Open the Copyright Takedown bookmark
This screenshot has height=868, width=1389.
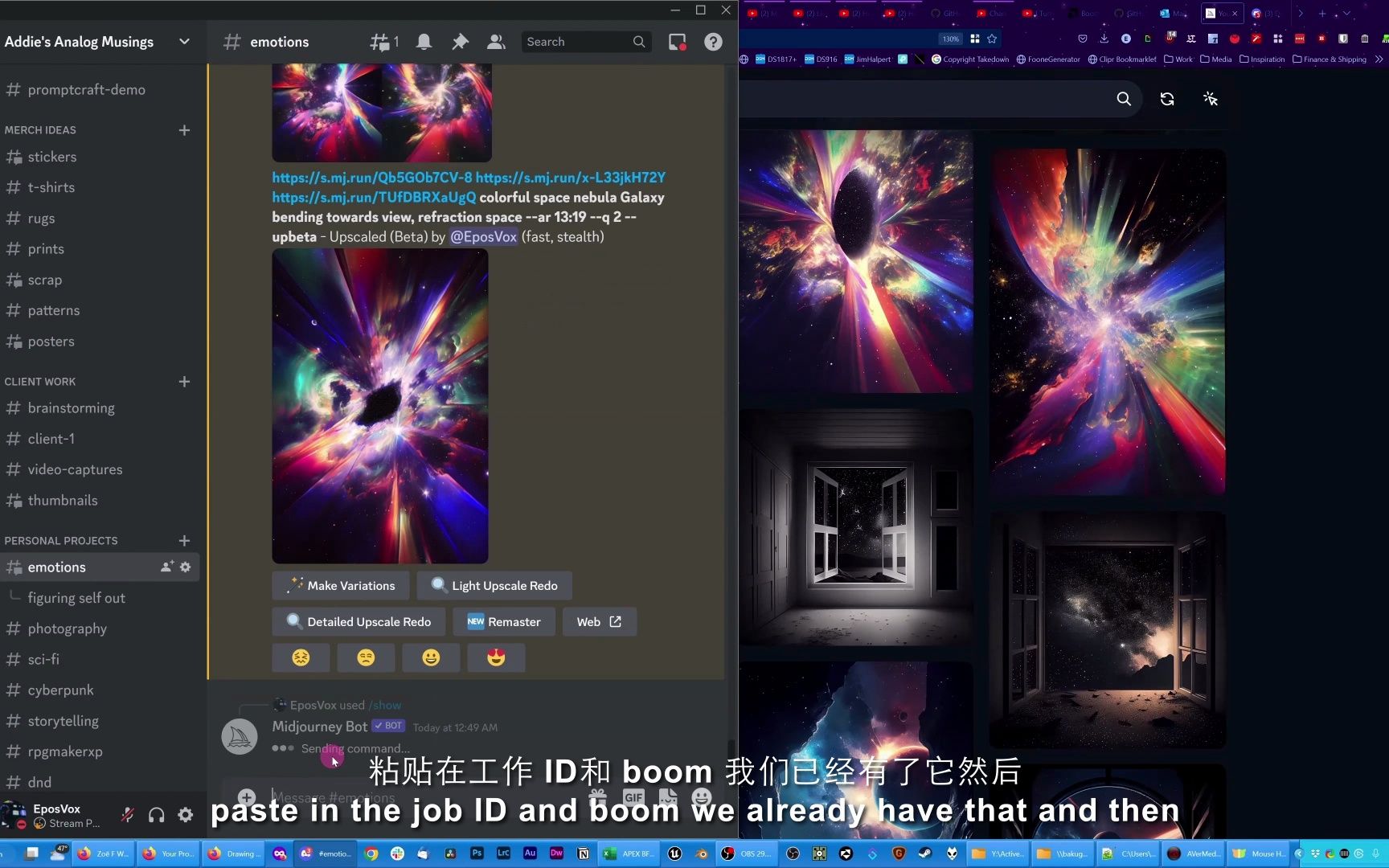click(x=970, y=59)
